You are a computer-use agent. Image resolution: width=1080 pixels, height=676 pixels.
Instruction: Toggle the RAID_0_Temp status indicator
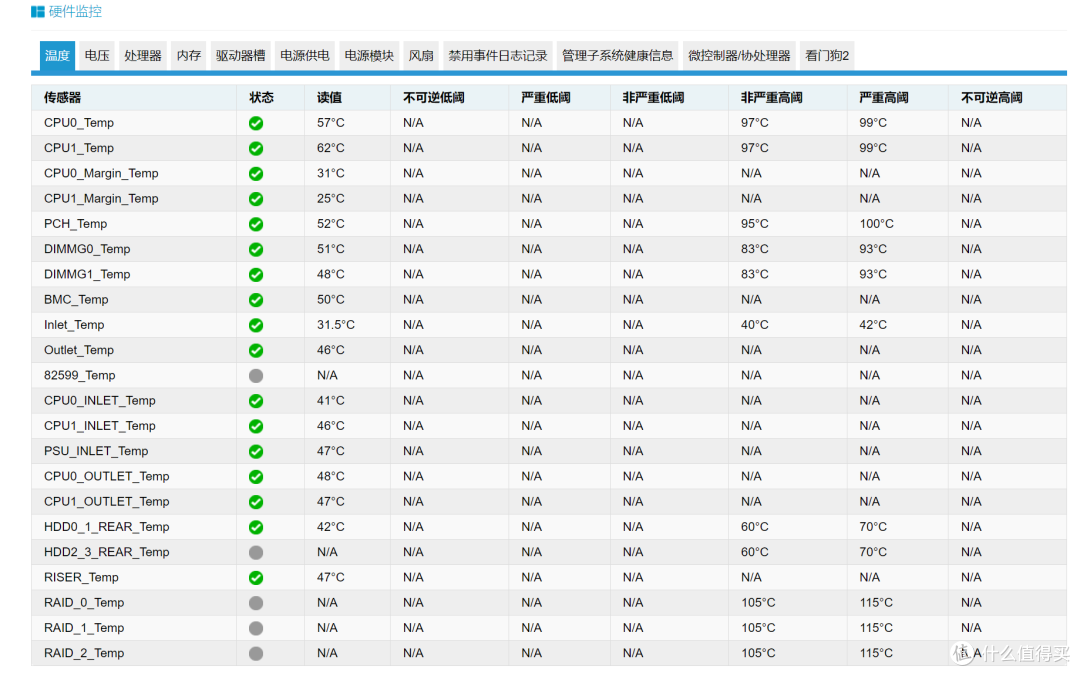(x=256, y=602)
